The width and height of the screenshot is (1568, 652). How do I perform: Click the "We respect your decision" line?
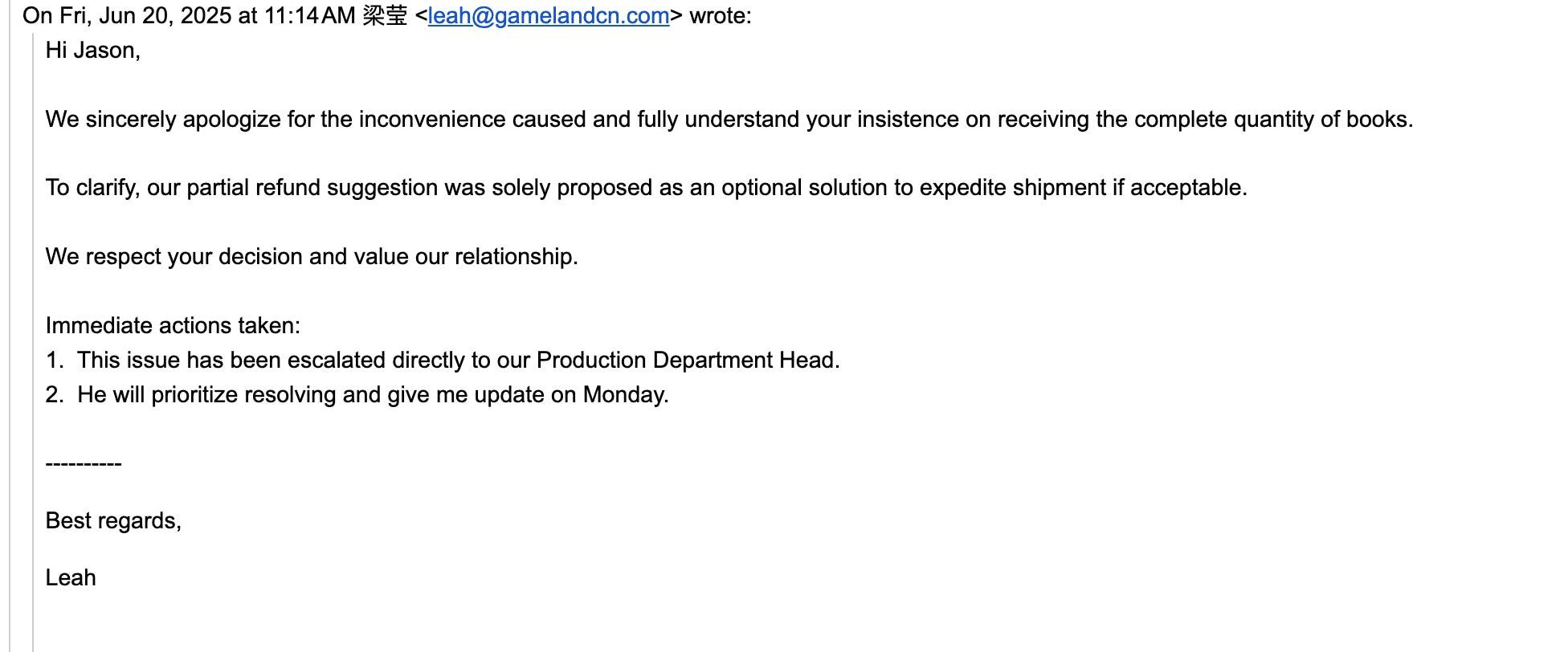[311, 257]
